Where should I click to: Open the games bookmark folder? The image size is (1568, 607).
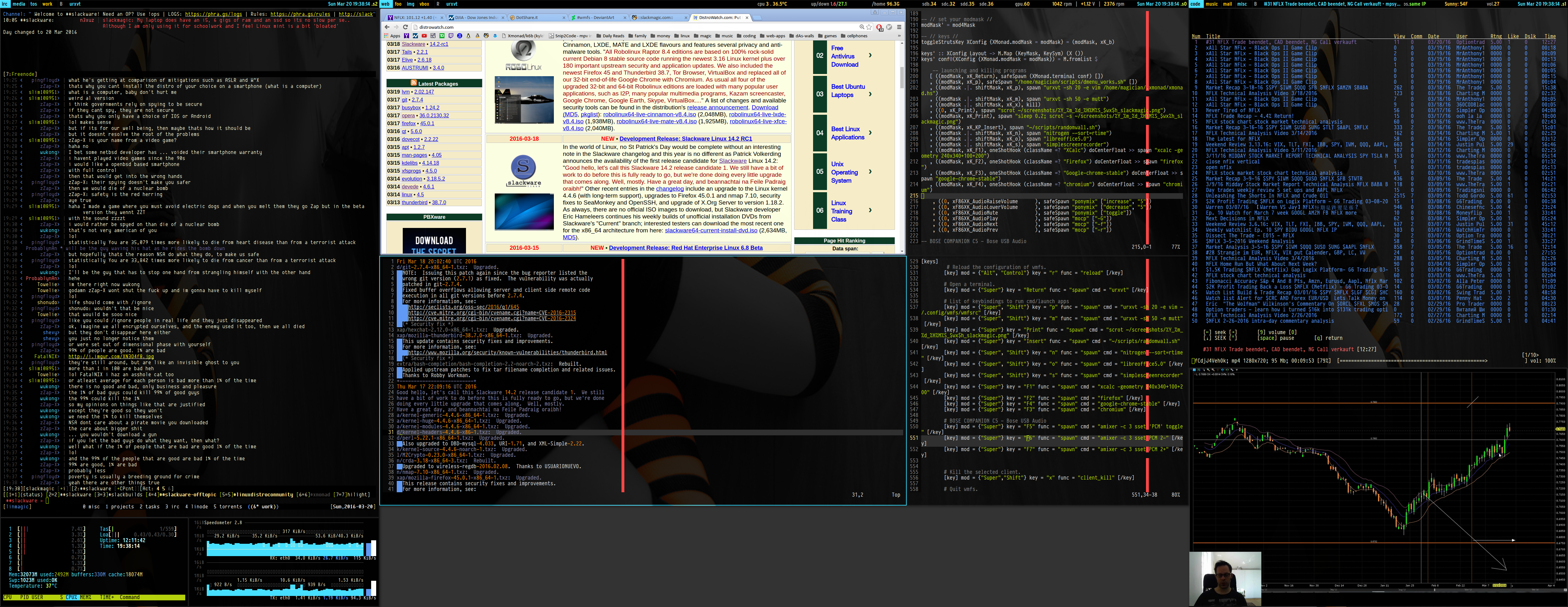pos(827,36)
